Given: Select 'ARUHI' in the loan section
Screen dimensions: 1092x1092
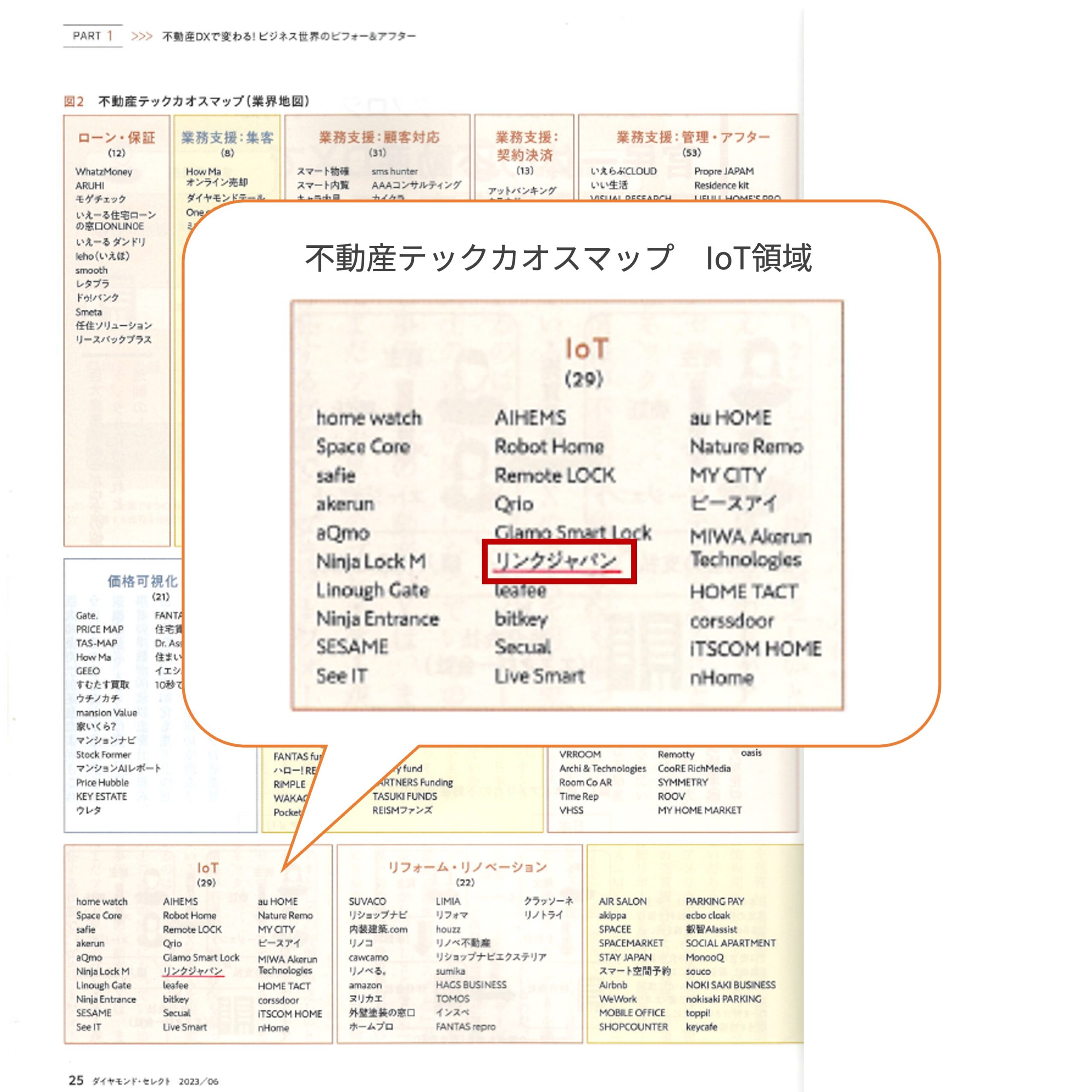Looking at the screenshot, I should pos(90,186).
